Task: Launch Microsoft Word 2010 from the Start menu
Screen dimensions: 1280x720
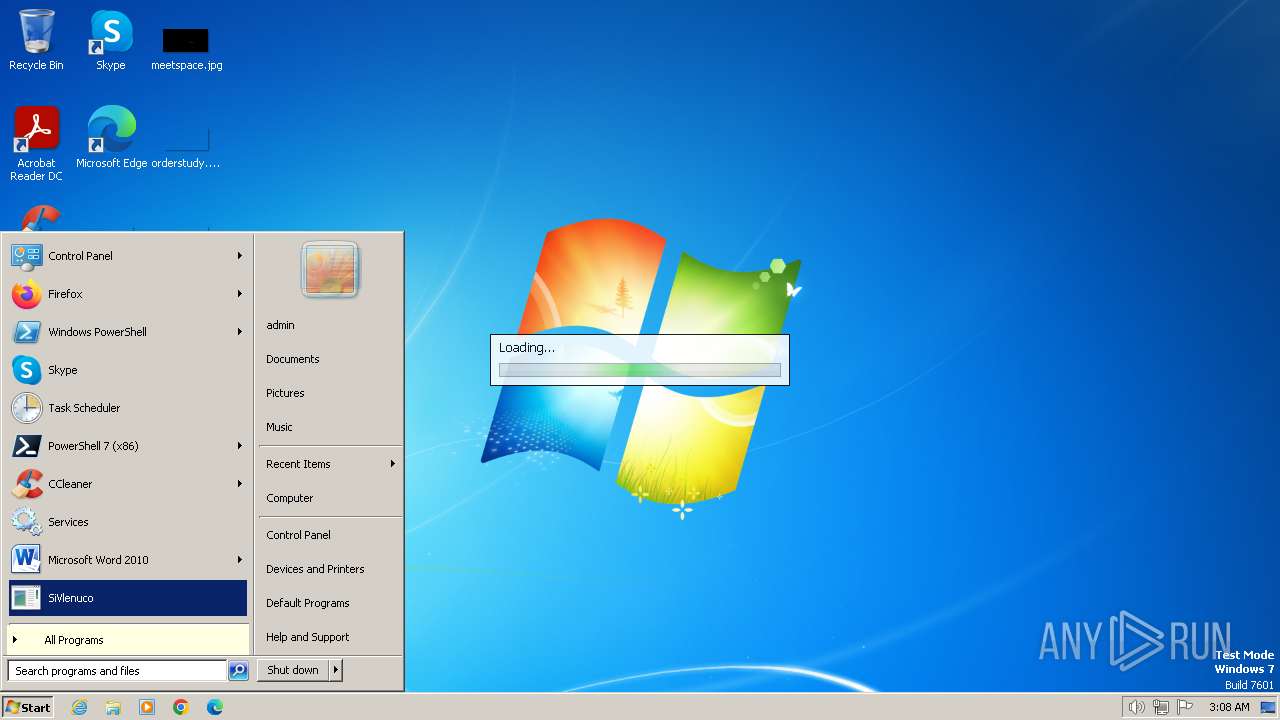Action: (x=127, y=560)
